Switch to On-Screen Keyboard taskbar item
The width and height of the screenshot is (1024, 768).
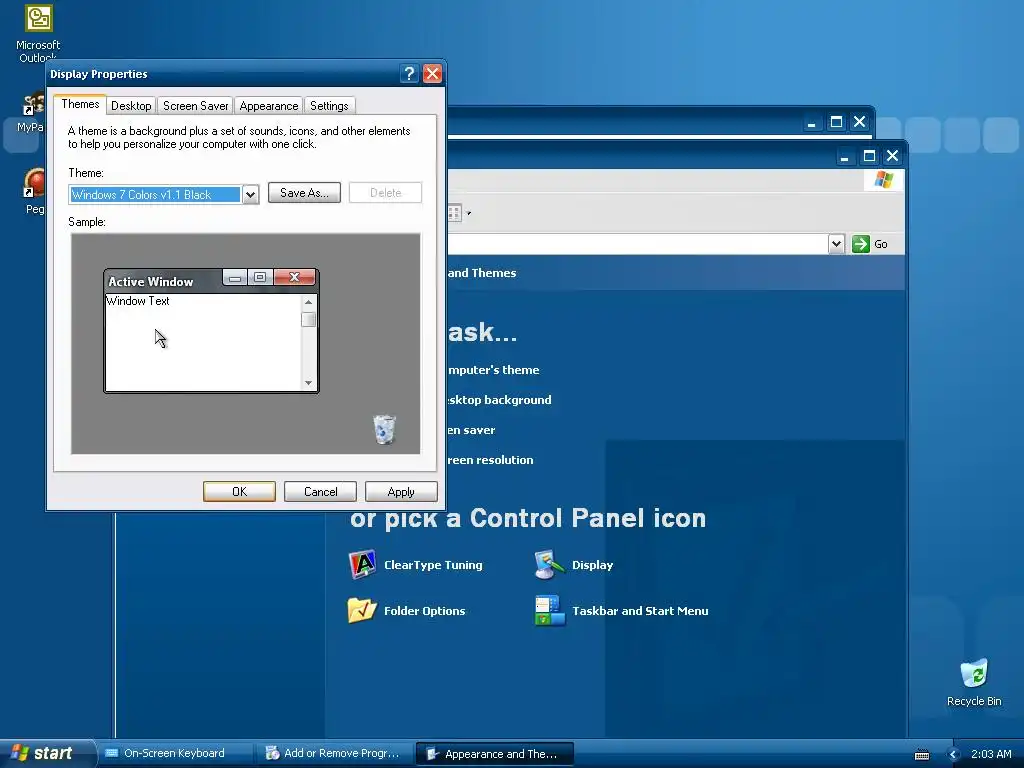click(175, 754)
